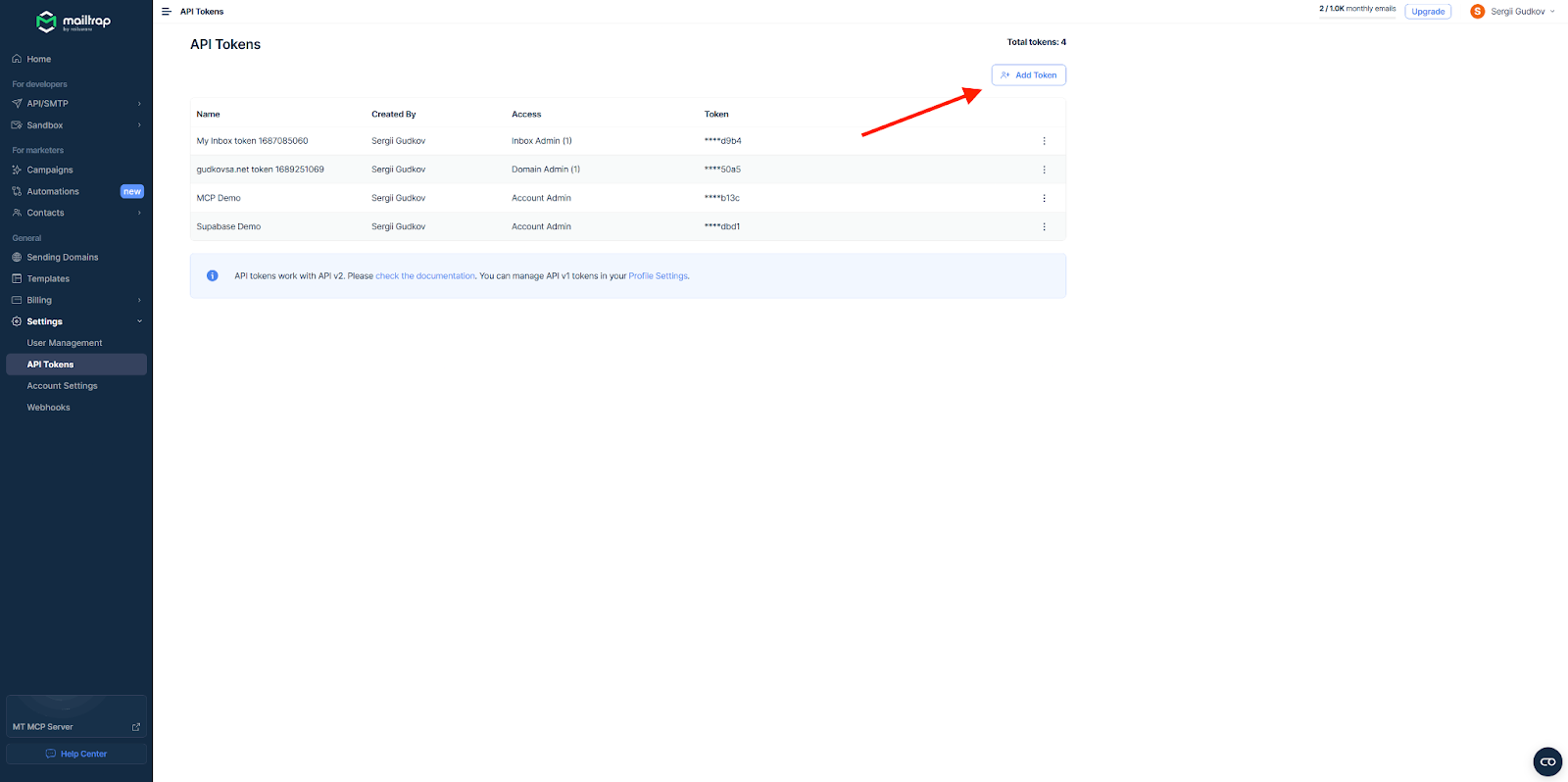Click the masked token '****dbd1'
The width and height of the screenshot is (1568, 782).
(721, 226)
